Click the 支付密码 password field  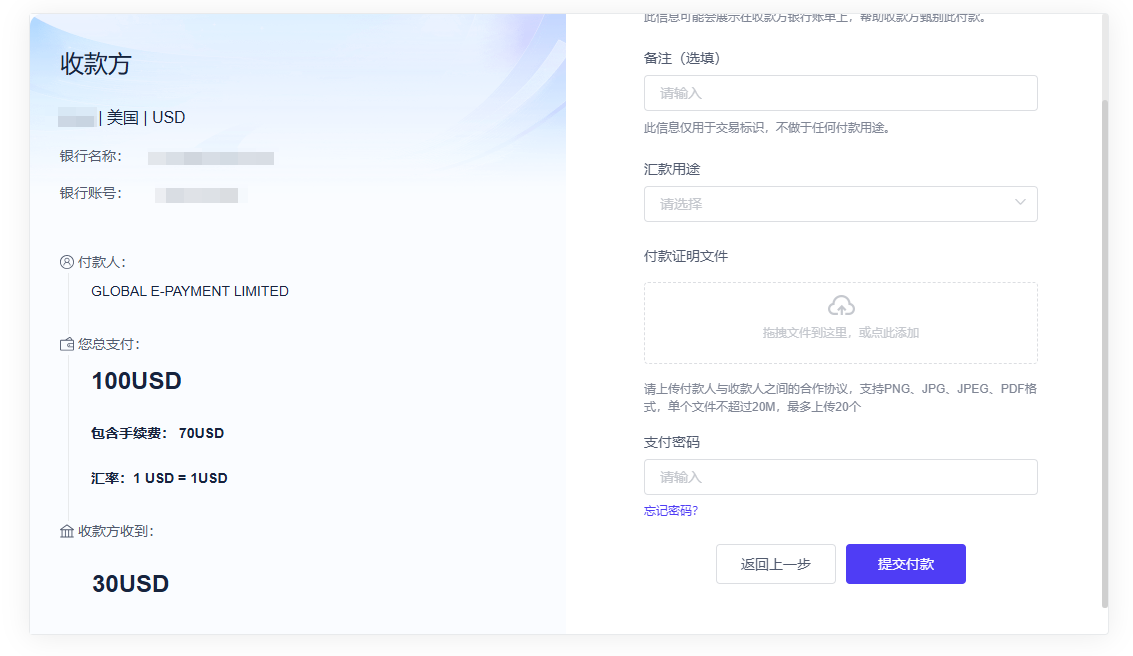(x=840, y=477)
